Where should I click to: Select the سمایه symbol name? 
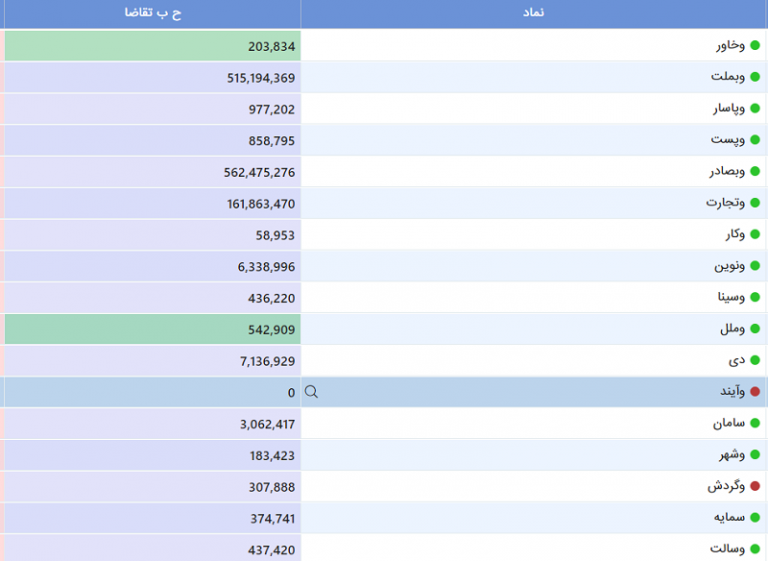click(729, 517)
